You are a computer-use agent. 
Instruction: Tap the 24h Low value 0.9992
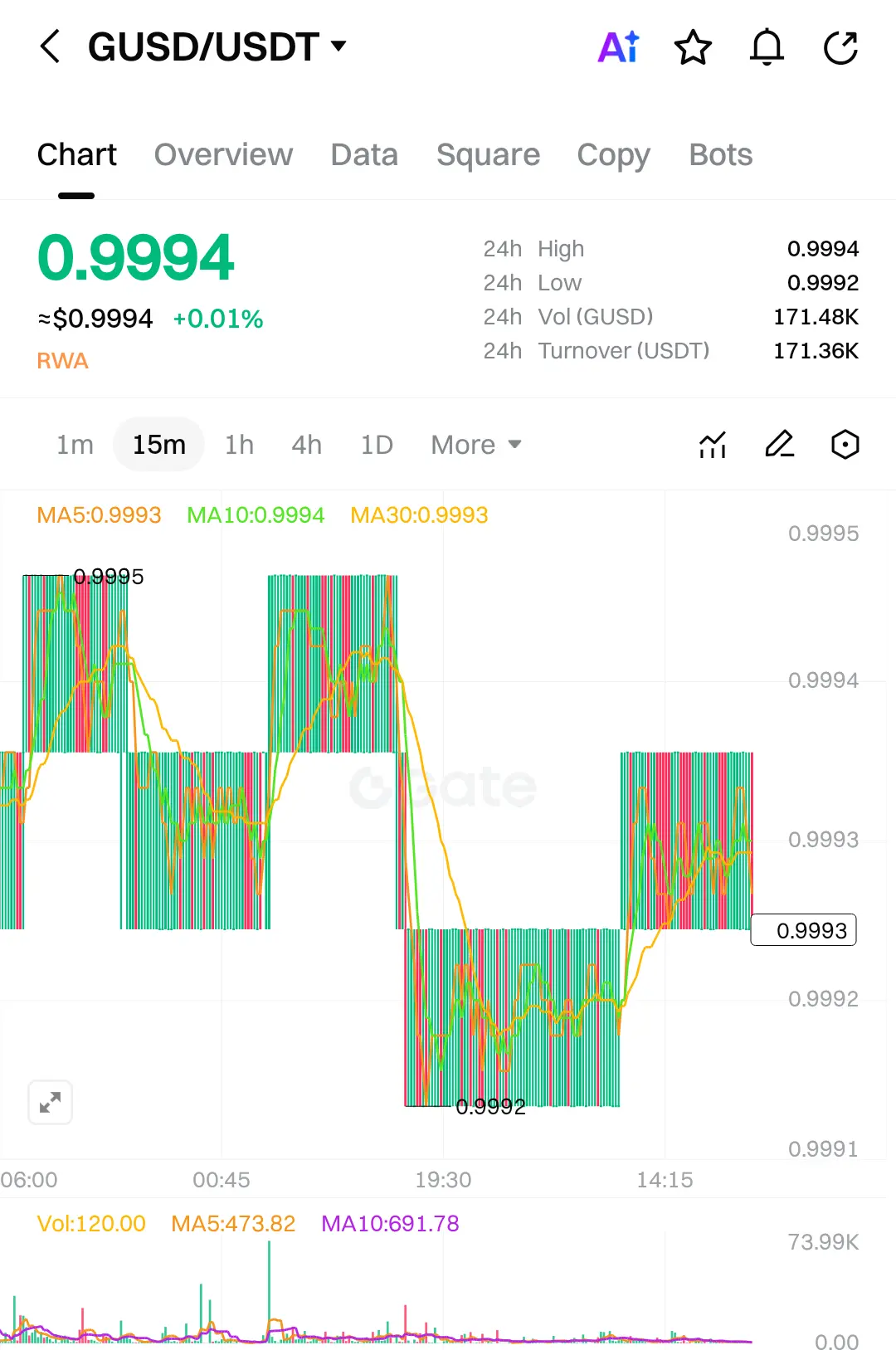point(822,283)
